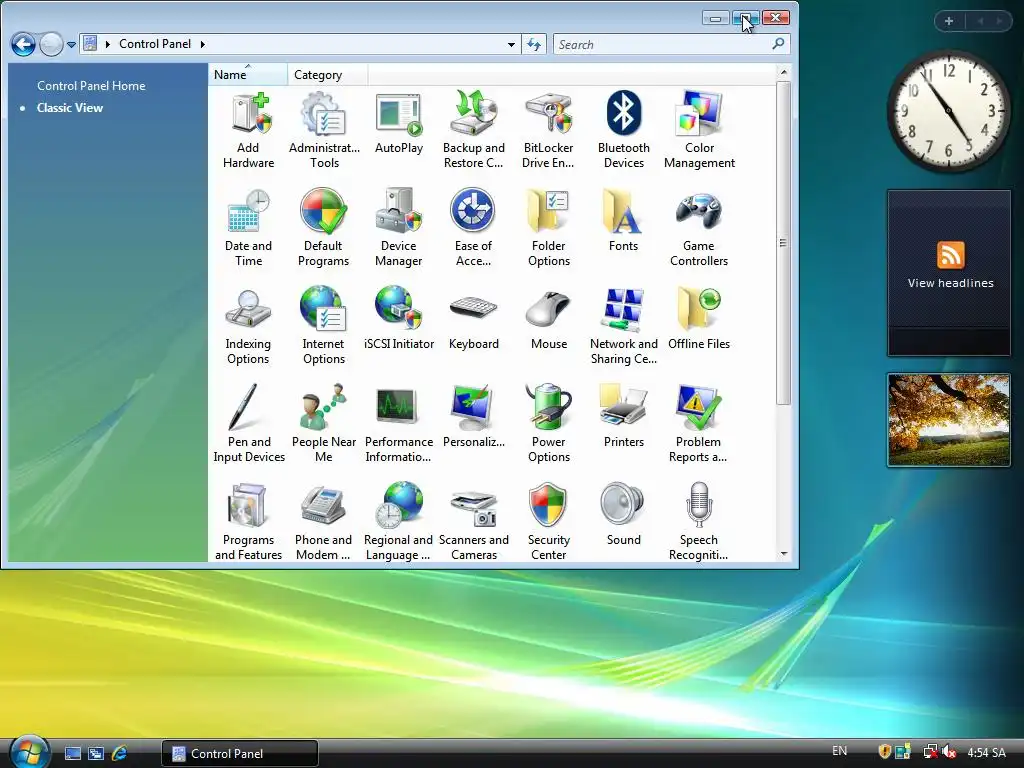Image resolution: width=1024 pixels, height=768 pixels.
Task: Click in the Search field
Action: click(x=671, y=44)
